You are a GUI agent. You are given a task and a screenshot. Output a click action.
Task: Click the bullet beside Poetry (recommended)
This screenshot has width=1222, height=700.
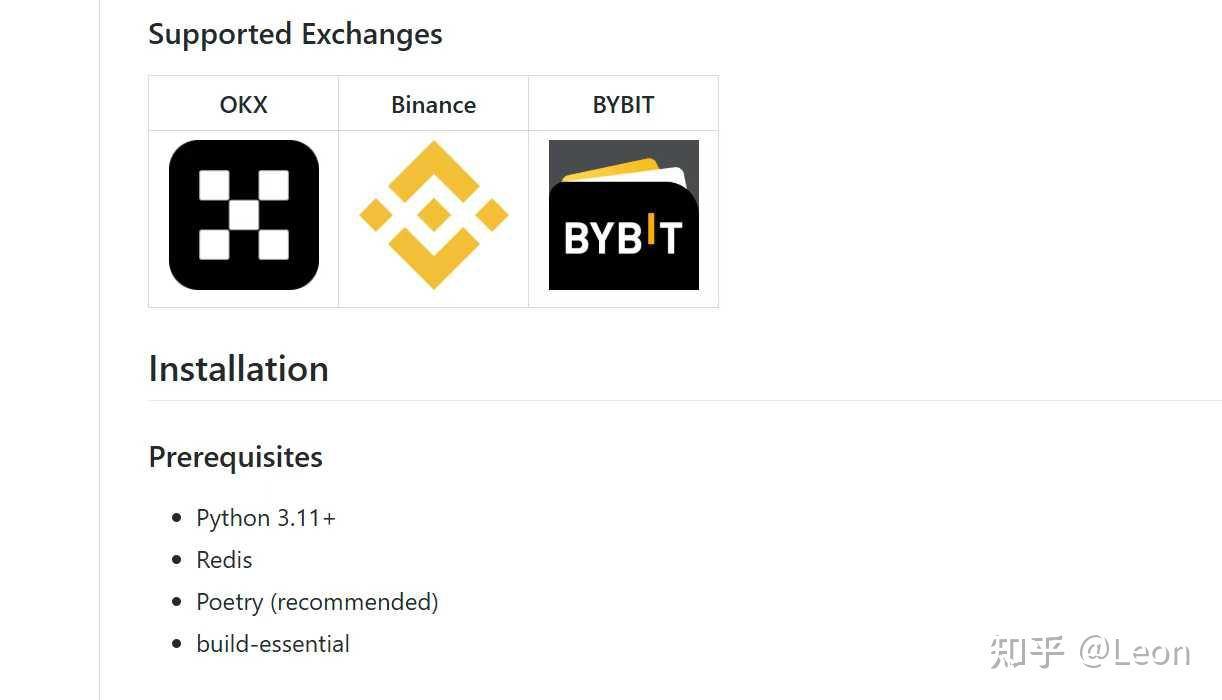pyautogui.click(x=177, y=602)
